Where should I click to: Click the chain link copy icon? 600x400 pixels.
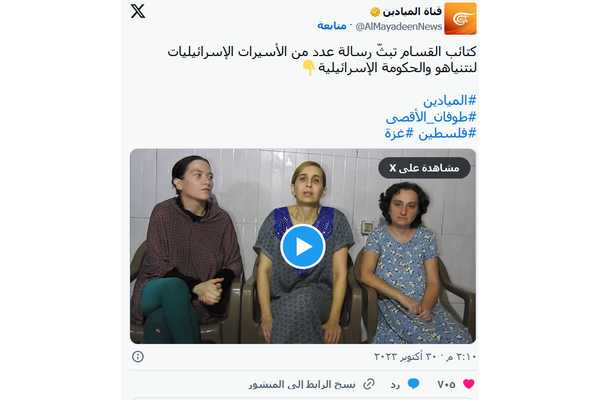[x=369, y=384]
